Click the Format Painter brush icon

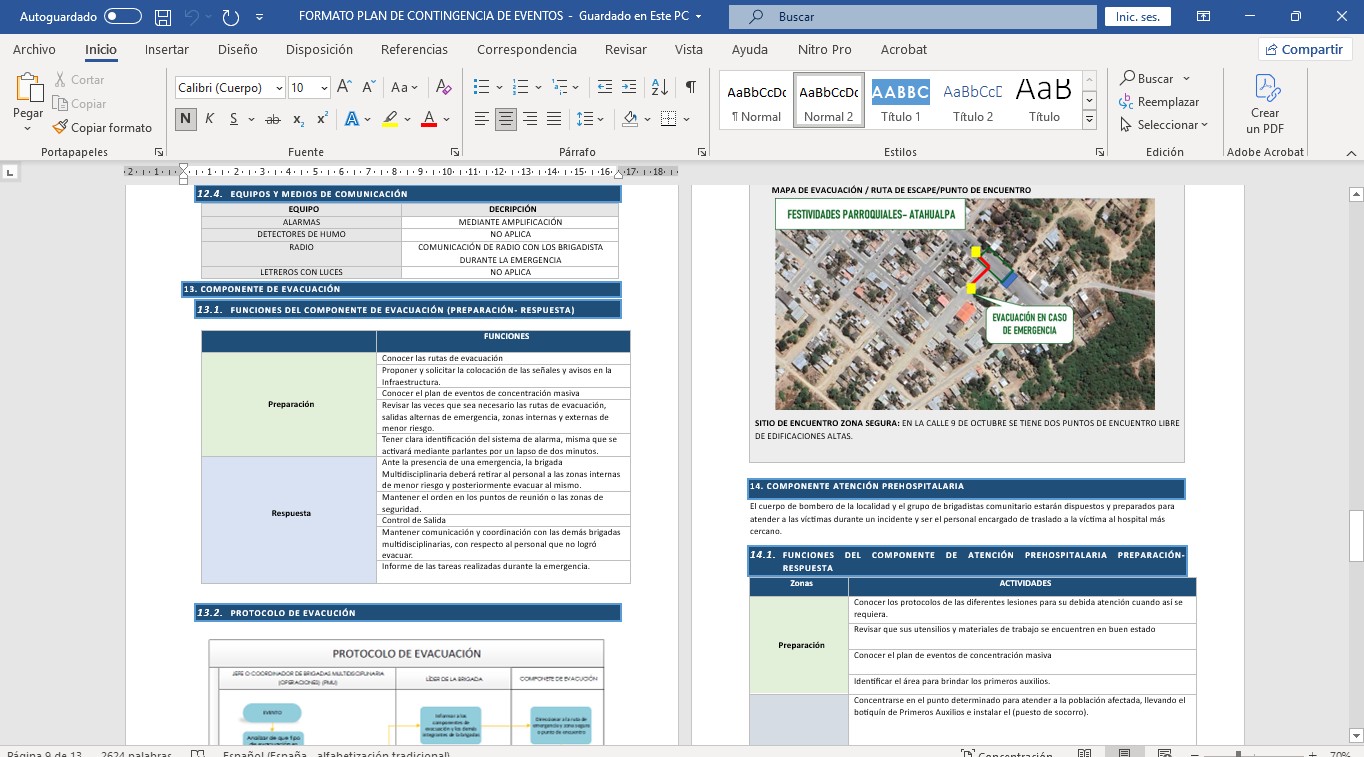click(x=60, y=128)
